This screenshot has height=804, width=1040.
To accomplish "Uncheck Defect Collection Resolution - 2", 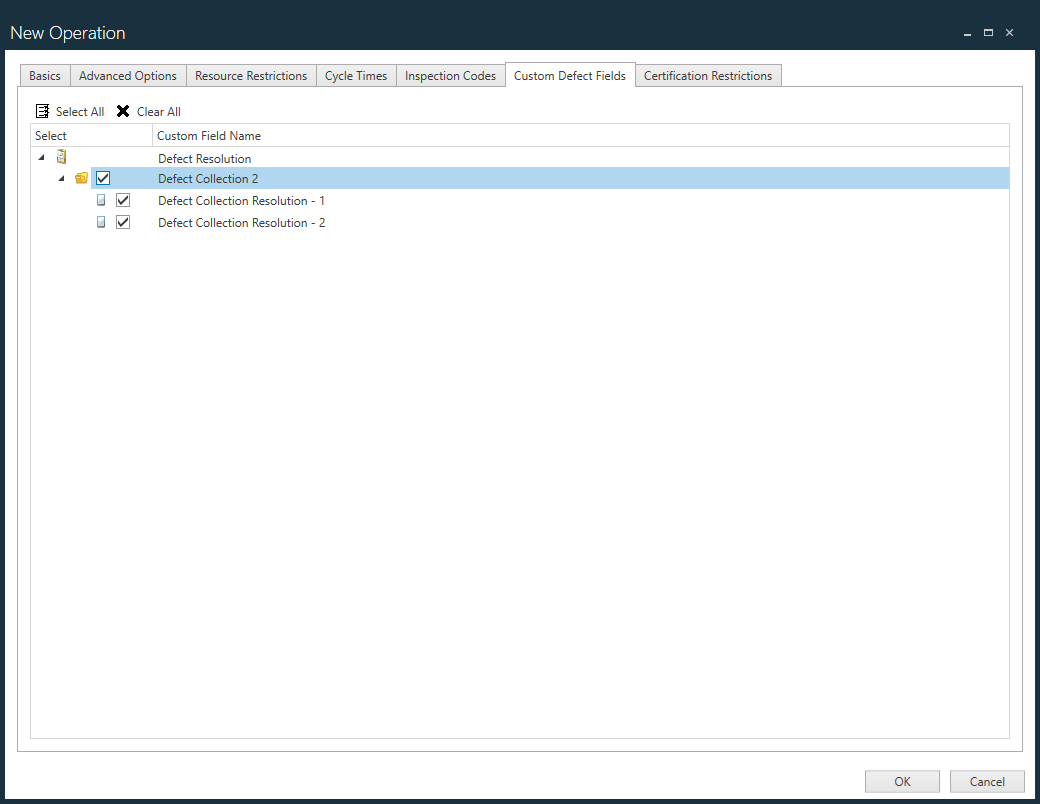I will [123, 222].
